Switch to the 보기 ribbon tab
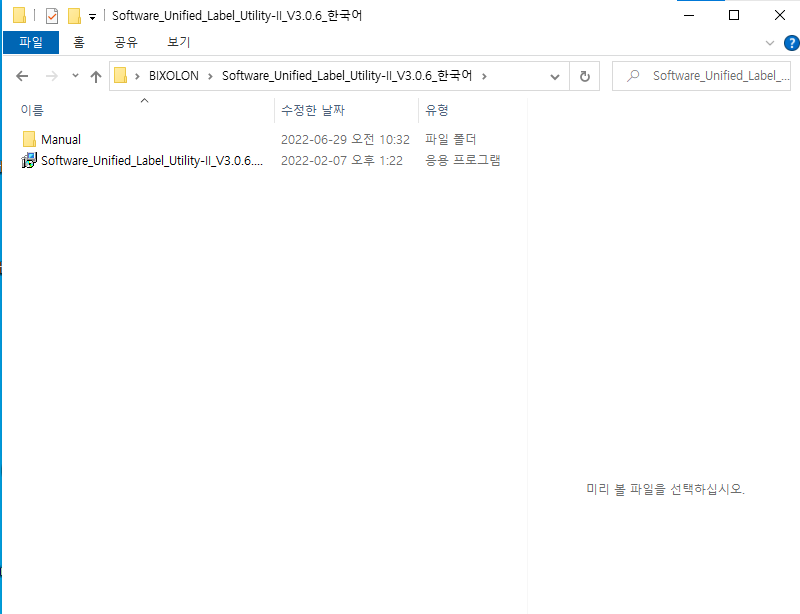 click(179, 42)
